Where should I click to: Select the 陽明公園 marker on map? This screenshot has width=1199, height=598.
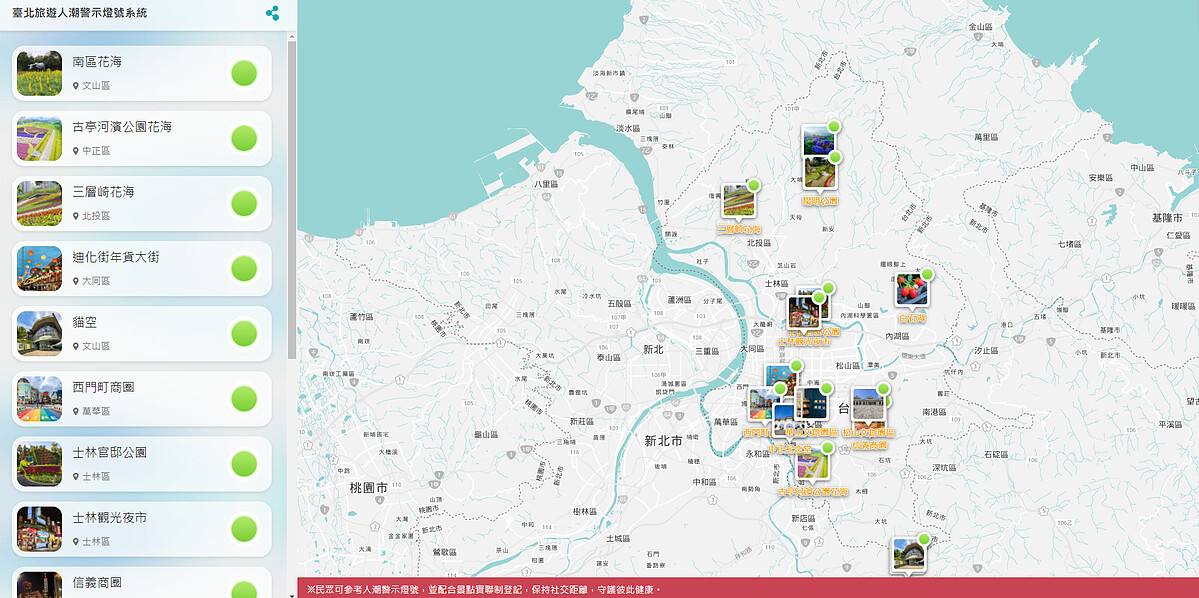pos(820,173)
